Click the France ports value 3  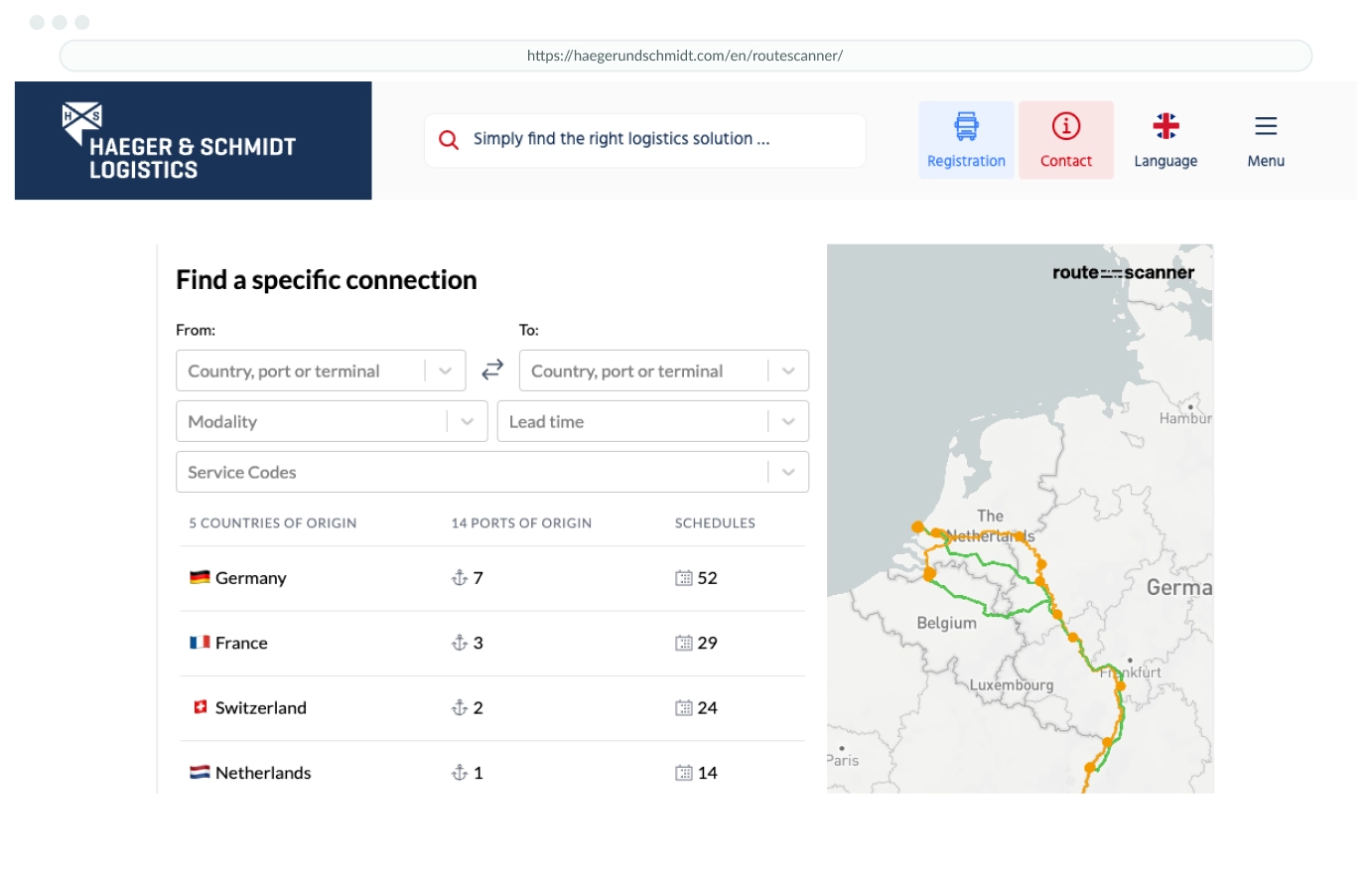pos(478,643)
